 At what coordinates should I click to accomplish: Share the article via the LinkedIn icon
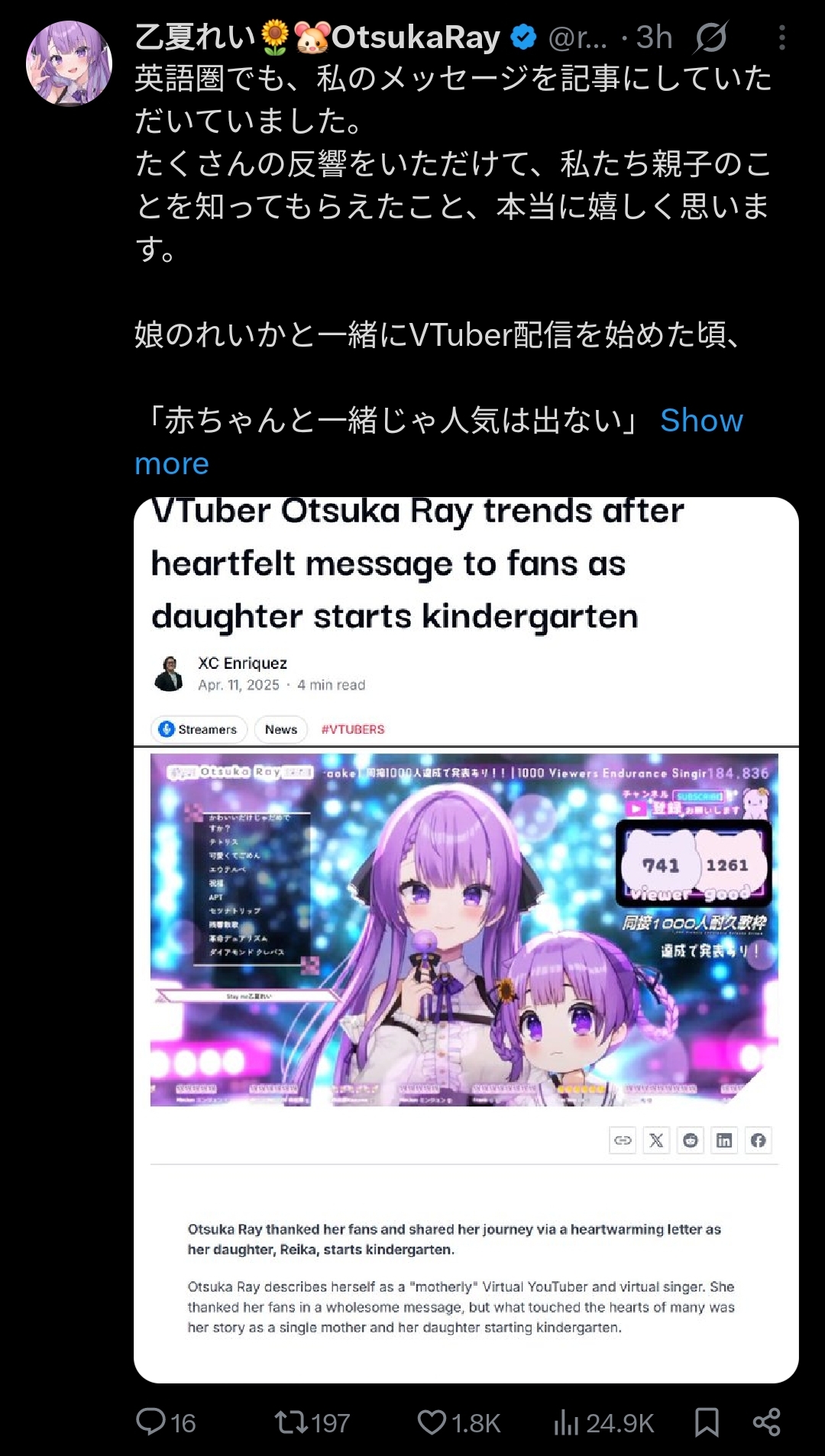click(724, 1140)
